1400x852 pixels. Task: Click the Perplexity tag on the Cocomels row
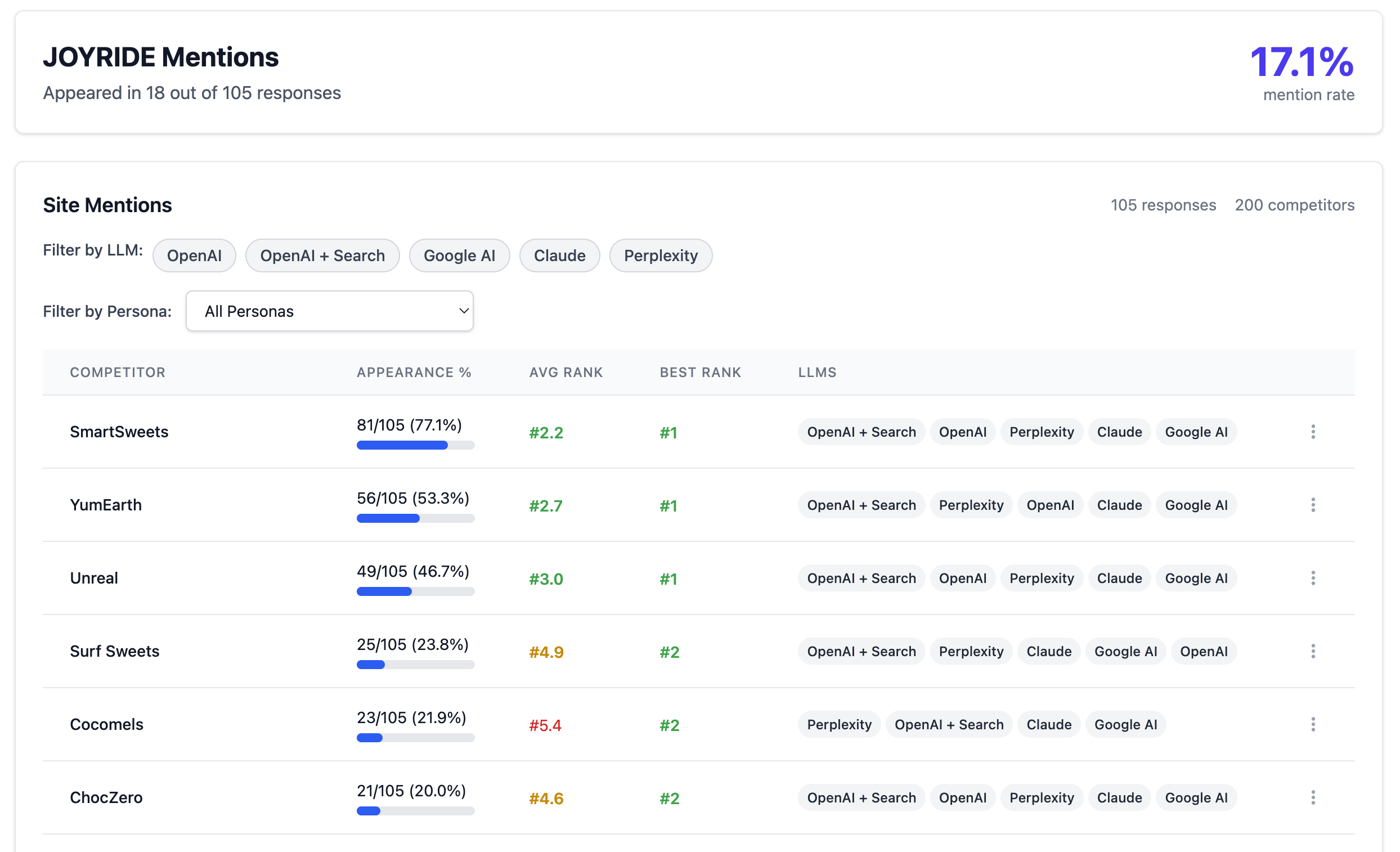coord(839,725)
